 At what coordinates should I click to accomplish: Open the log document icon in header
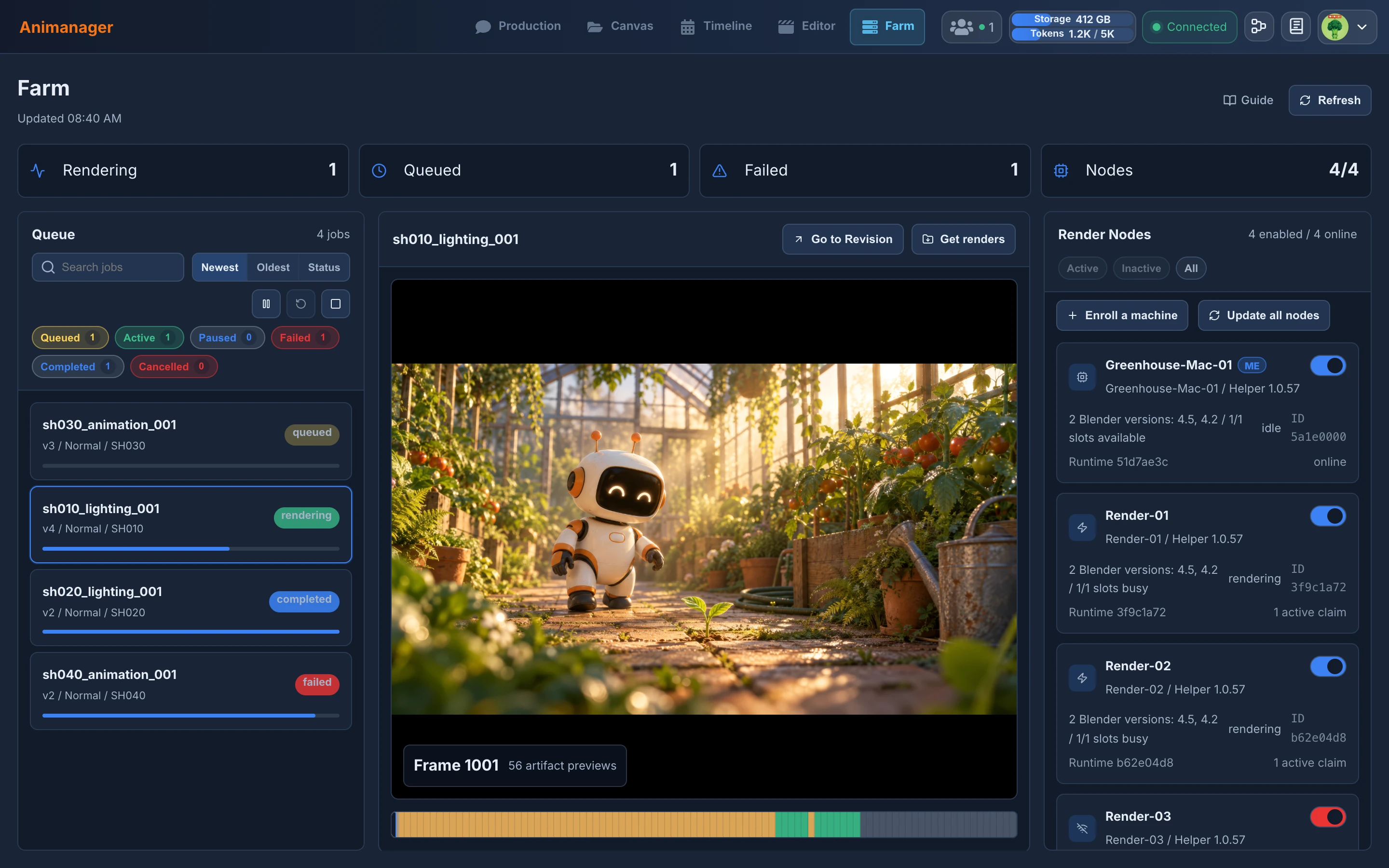coord(1296,27)
